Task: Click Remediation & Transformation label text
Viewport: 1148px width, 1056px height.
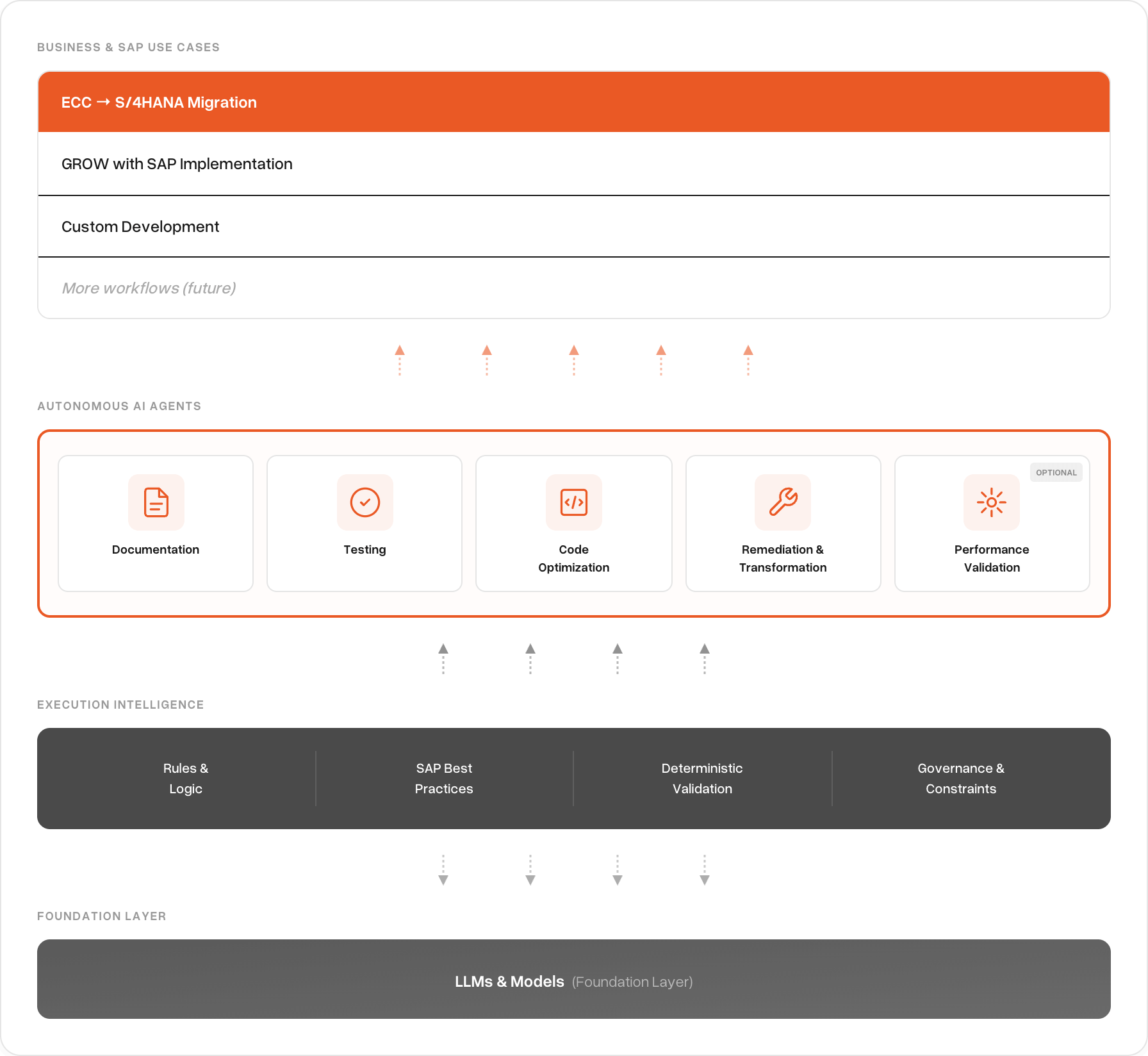Action: 783,558
